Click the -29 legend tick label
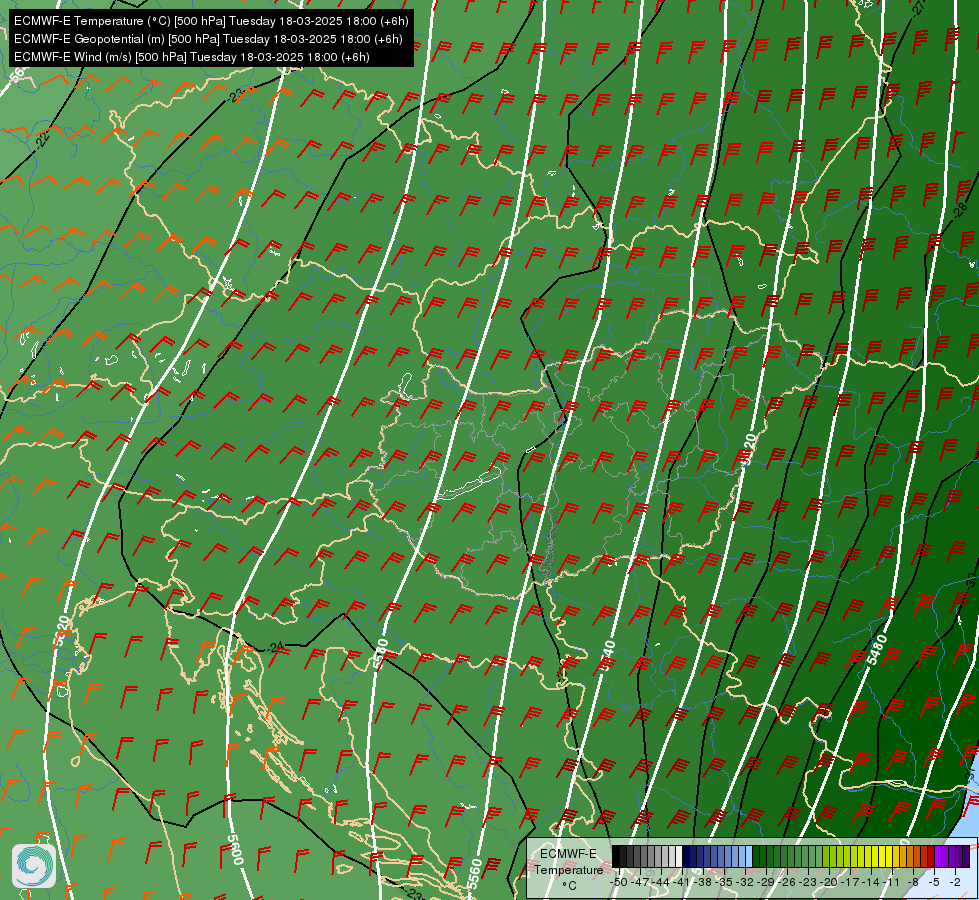Screen dimensions: 979x900 click(x=765, y=883)
